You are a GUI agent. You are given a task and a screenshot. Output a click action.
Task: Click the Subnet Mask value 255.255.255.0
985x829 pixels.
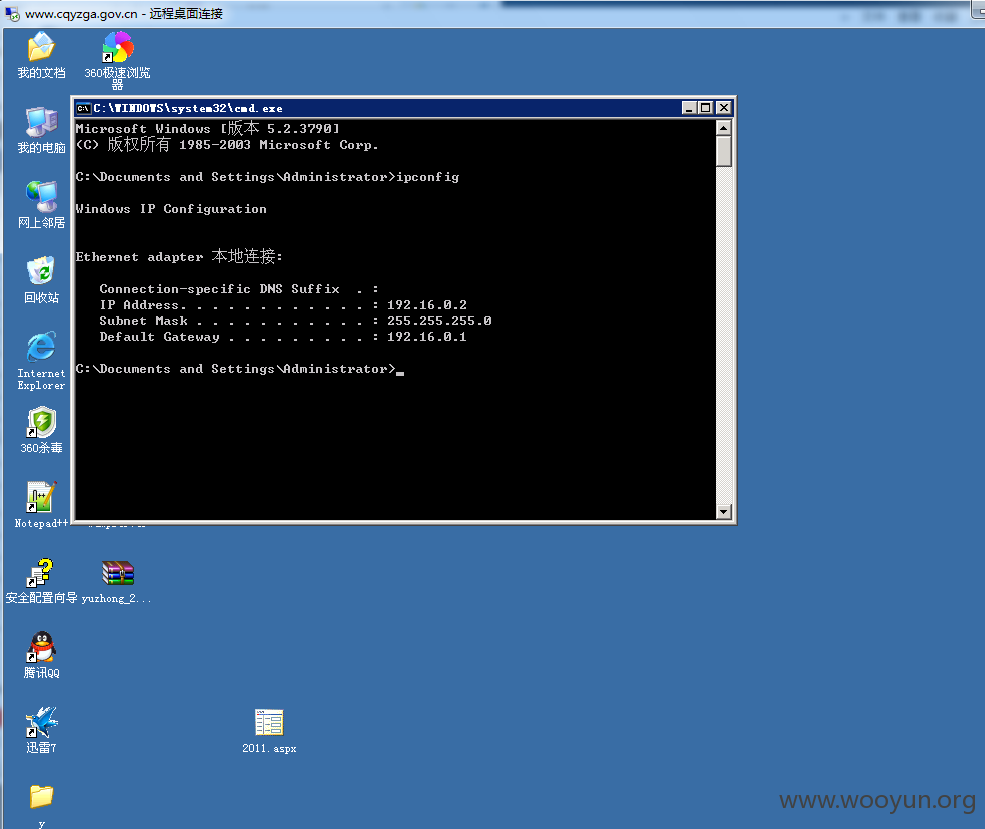pyautogui.click(x=438, y=321)
